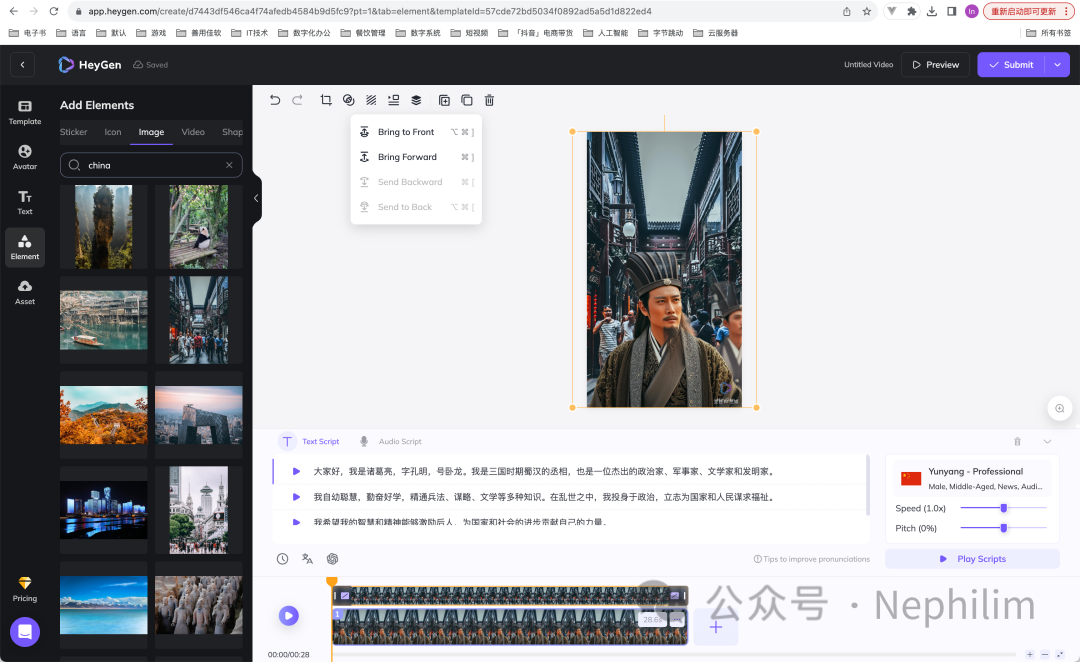This screenshot has width=1080, height=662.
Task: Click the translate script icon
Action: coord(308,559)
